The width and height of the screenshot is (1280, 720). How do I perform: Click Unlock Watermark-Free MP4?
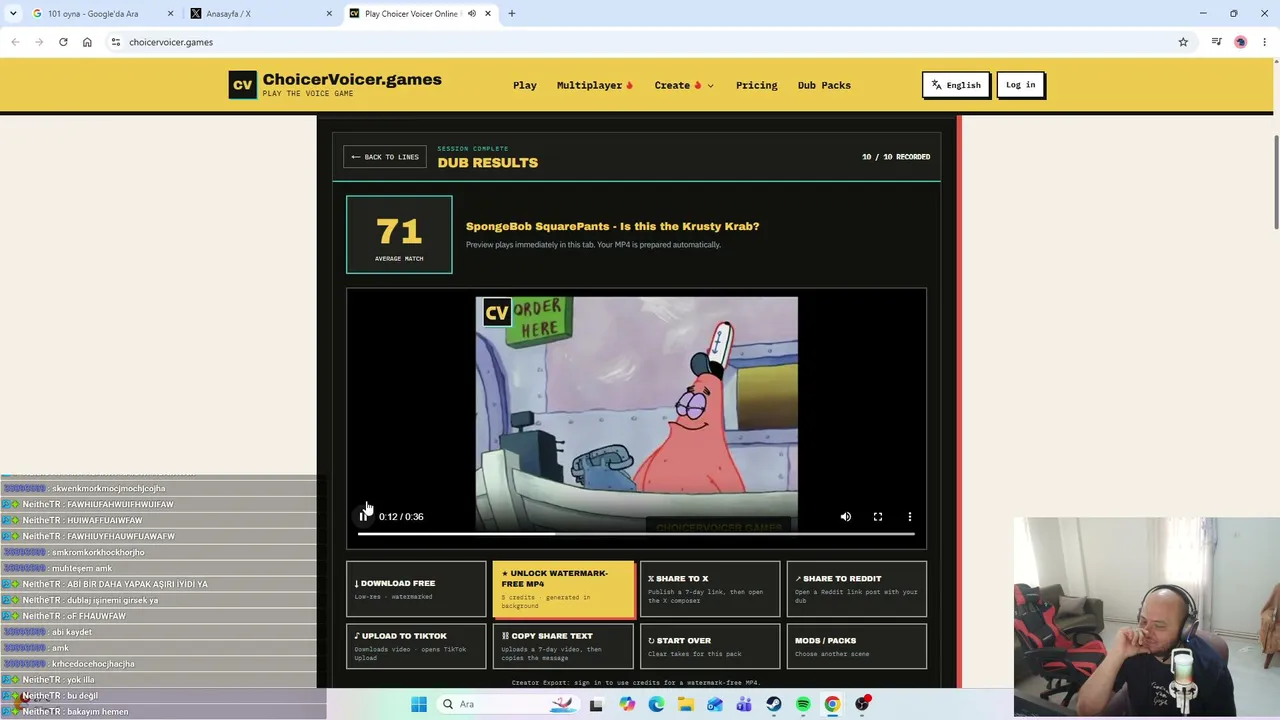coord(563,589)
